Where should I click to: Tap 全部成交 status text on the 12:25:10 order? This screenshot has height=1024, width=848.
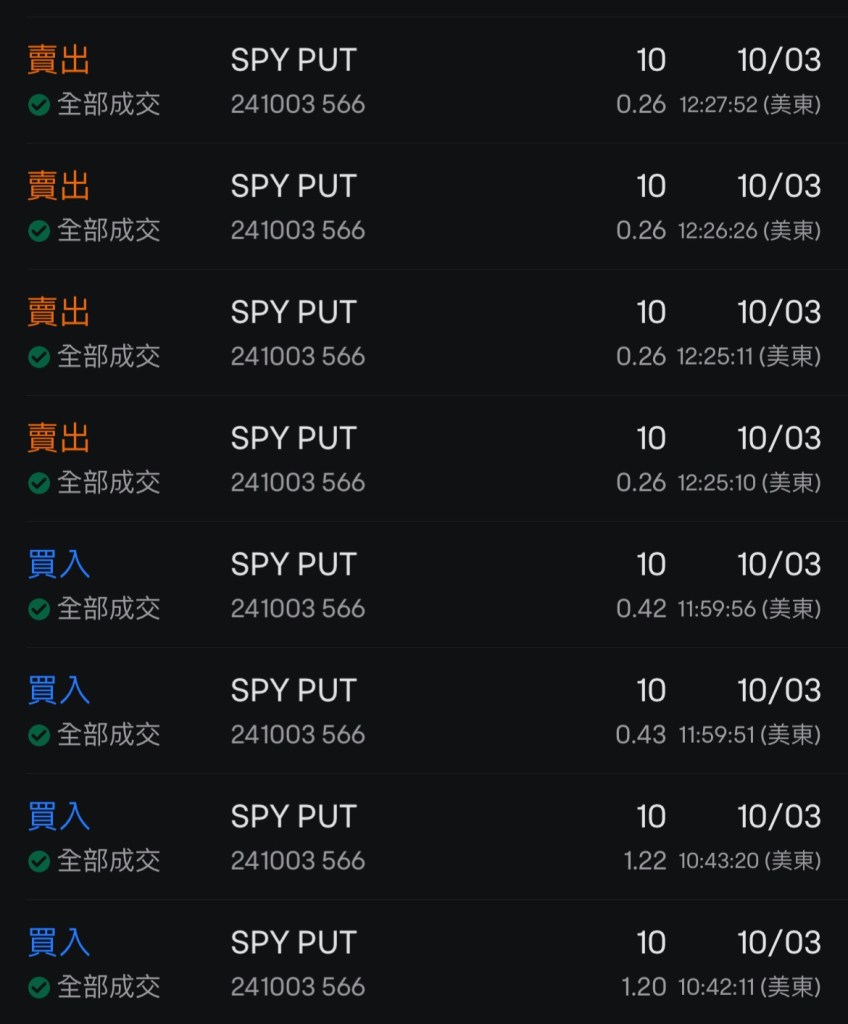[108, 483]
